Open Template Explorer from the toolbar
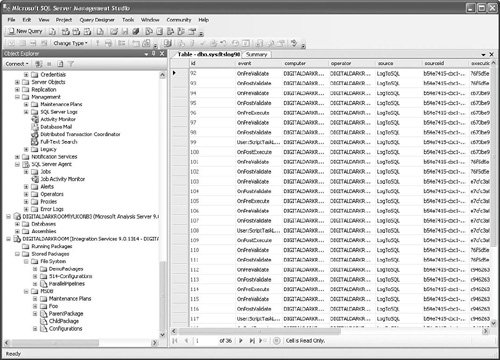The height and width of the screenshot is (360, 500). pyautogui.click(x=181, y=32)
